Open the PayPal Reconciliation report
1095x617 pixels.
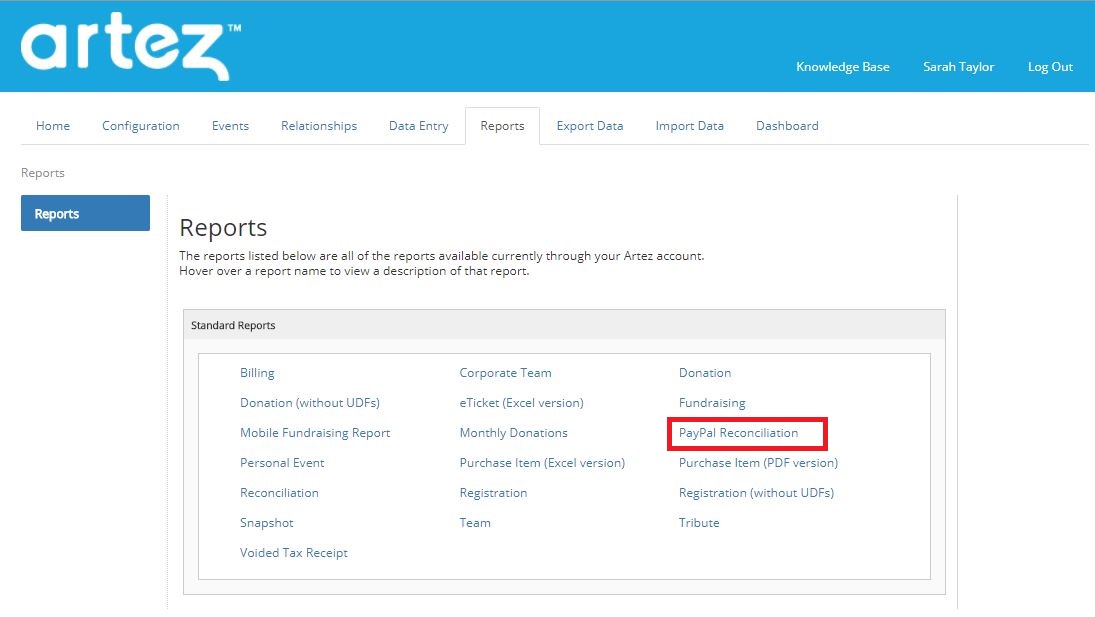(738, 433)
